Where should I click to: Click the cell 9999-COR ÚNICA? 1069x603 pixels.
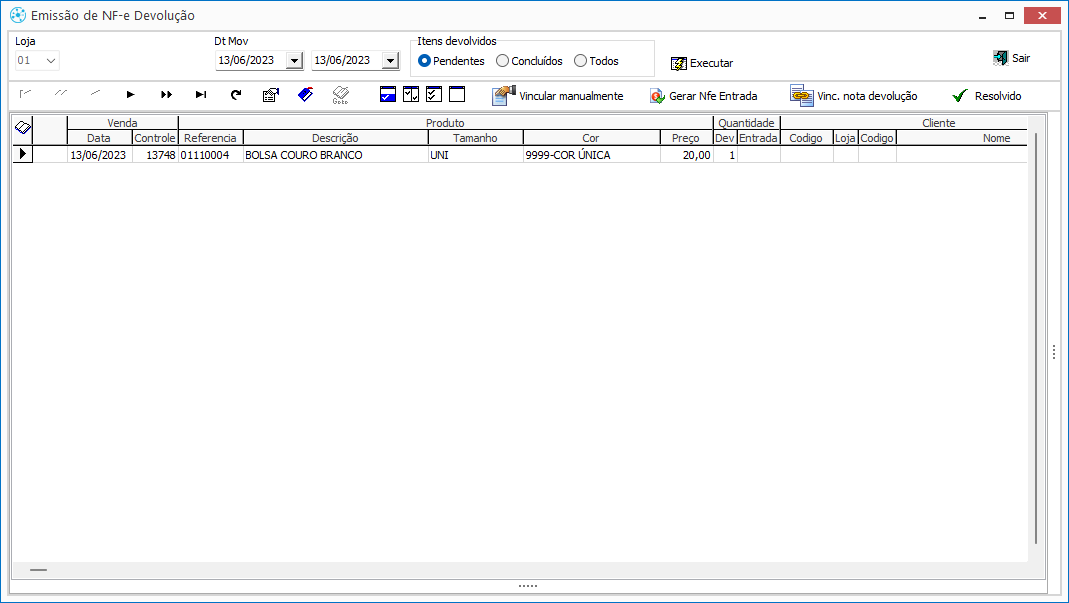tap(592, 155)
